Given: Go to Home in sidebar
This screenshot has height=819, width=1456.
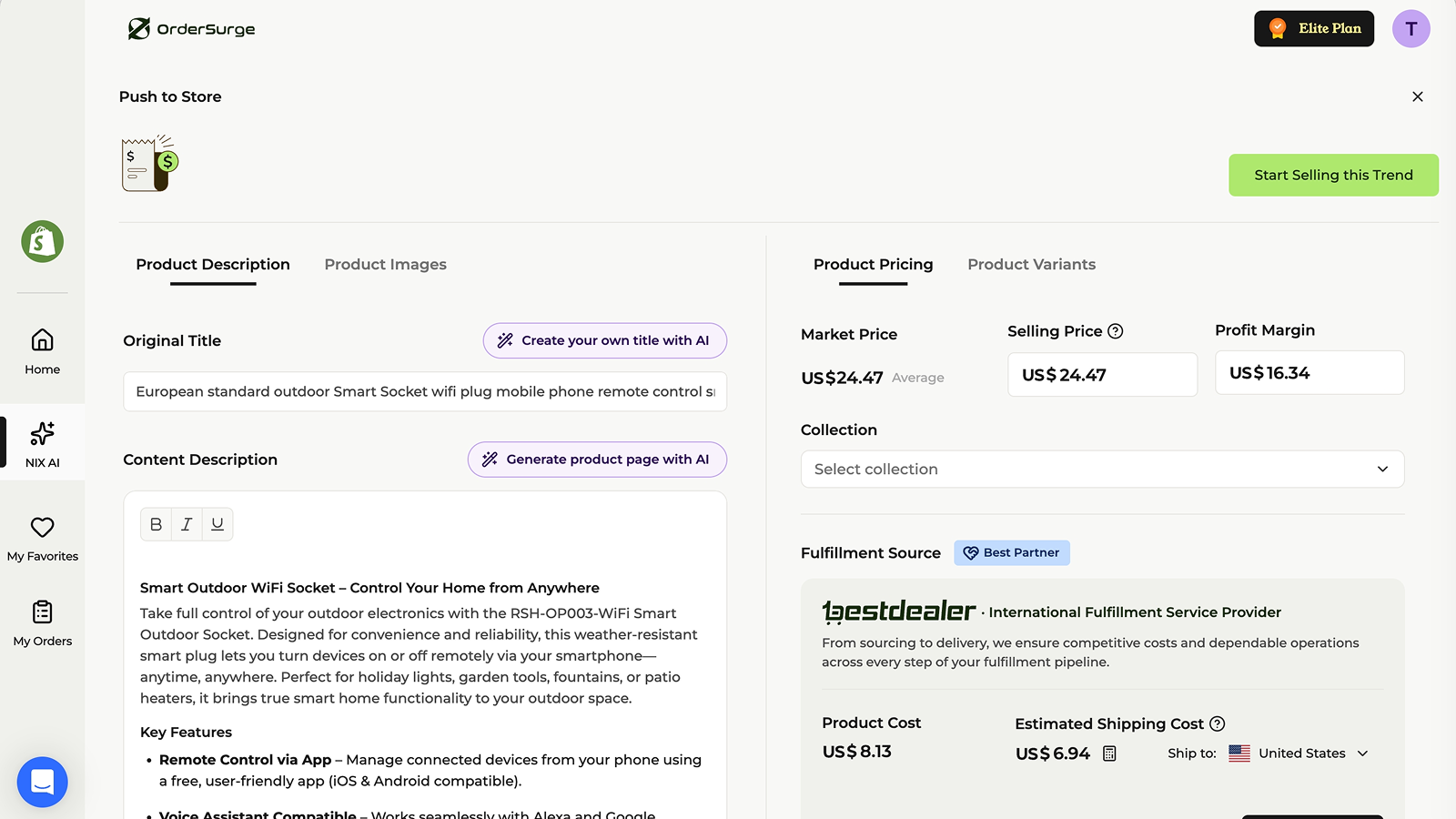Looking at the screenshot, I should click(x=42, y=351).
